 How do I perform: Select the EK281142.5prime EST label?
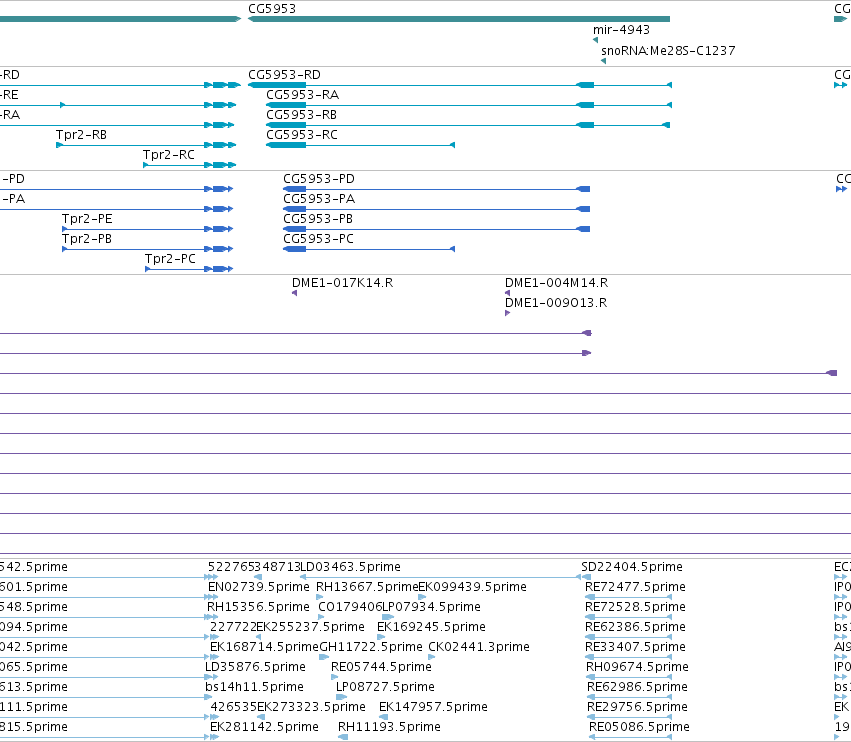pyautogui.click(x=264, y=727)
